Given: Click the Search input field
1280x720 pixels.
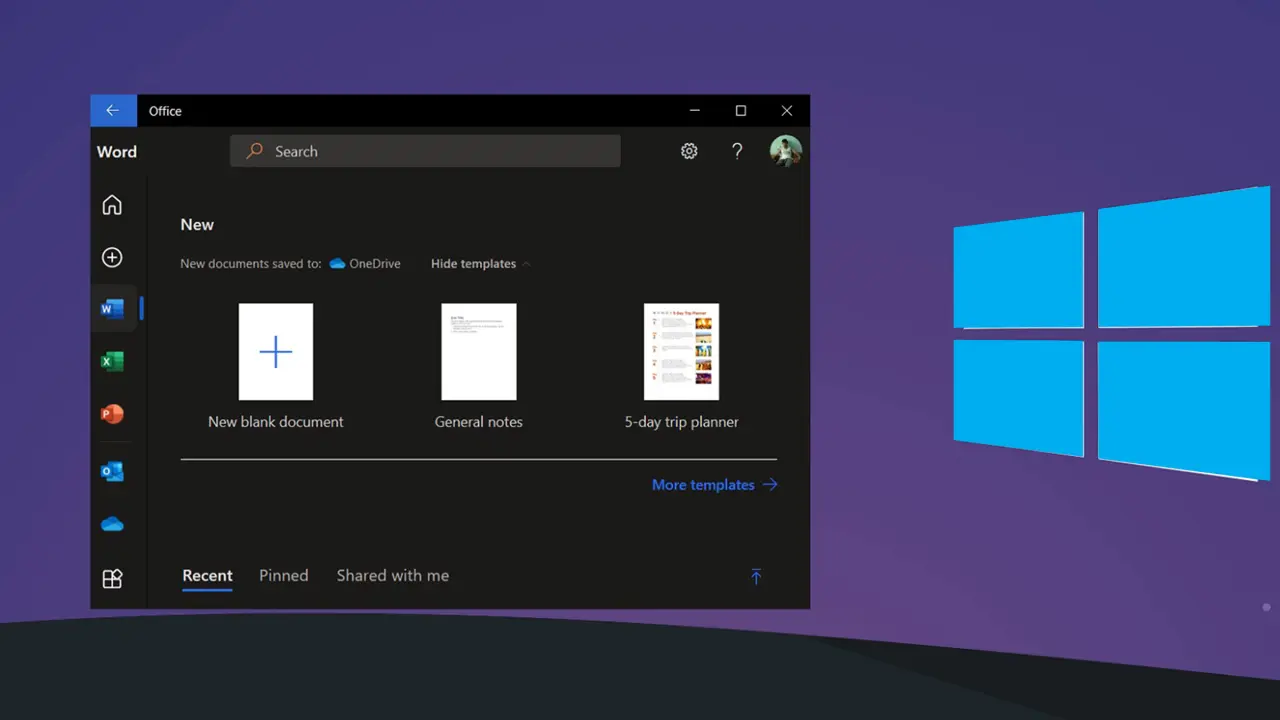Looking at the screenshot, I should (x=425, y=151).
